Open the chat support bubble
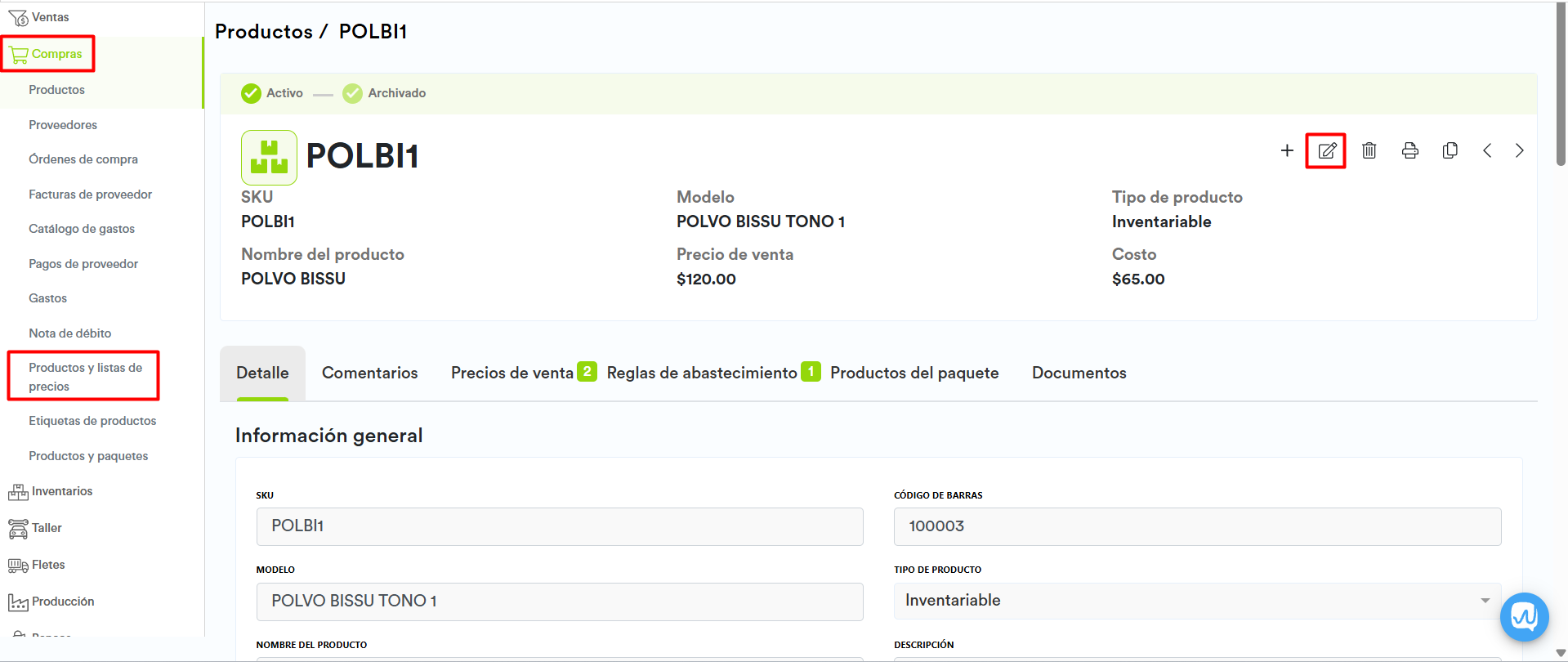Image resolution: width=1568 pixels, height=662 pixels. tap(1524, 616)
